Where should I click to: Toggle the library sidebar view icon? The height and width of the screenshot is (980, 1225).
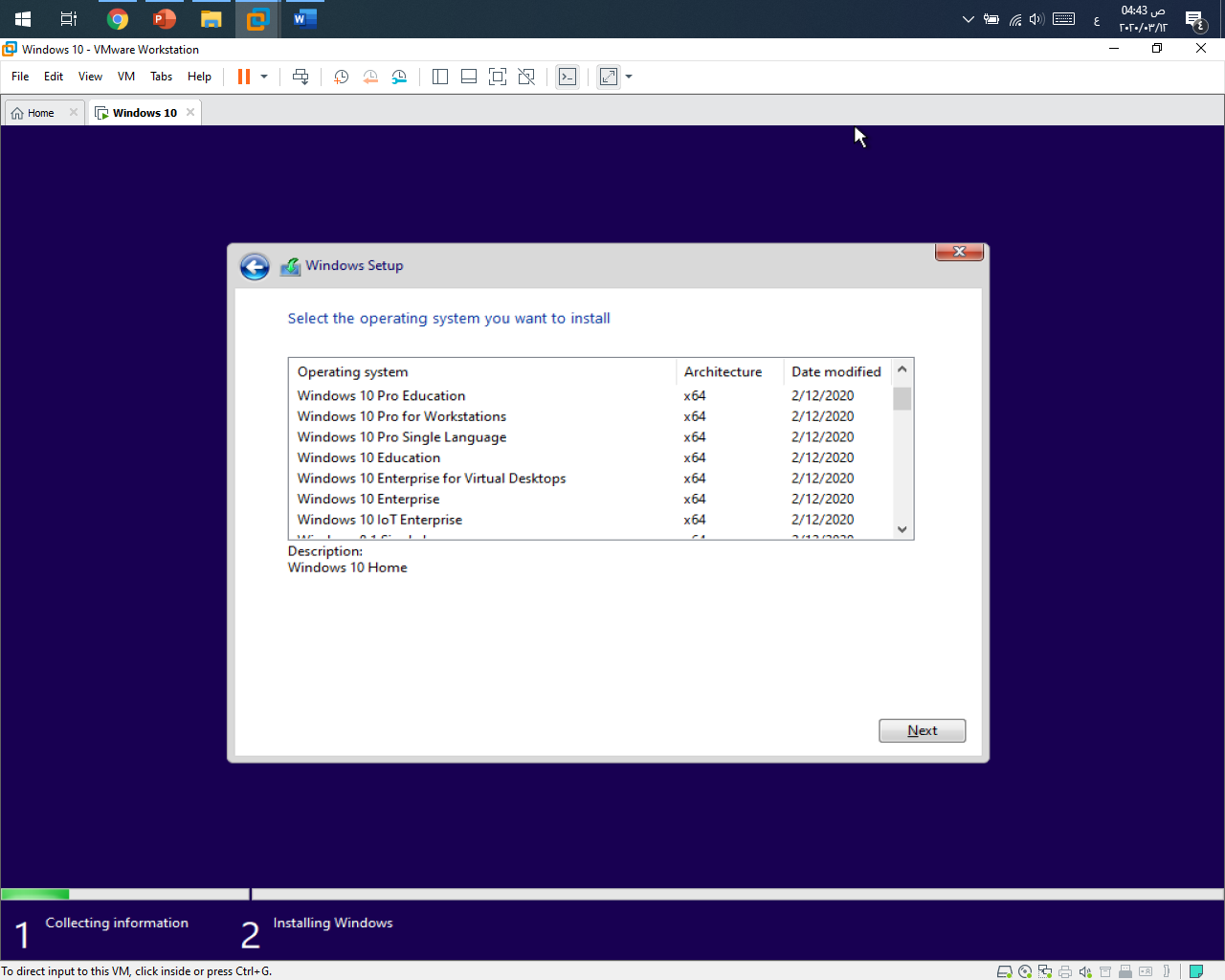[440, 77]
